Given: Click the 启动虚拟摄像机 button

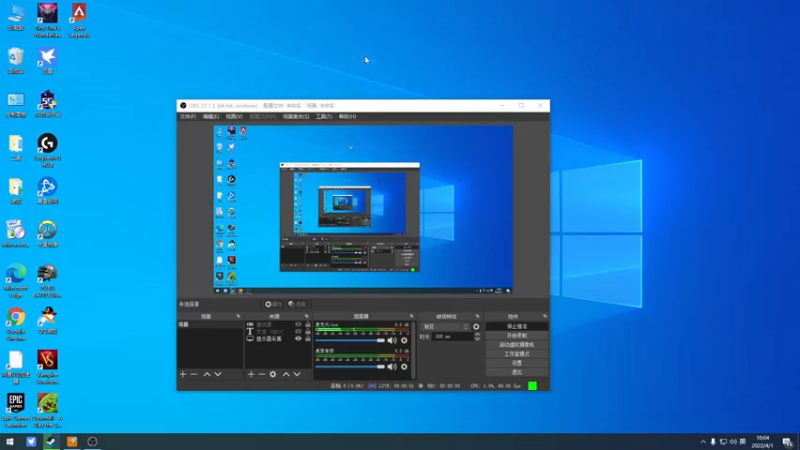Looking at the screenshot, I should 517,345.
